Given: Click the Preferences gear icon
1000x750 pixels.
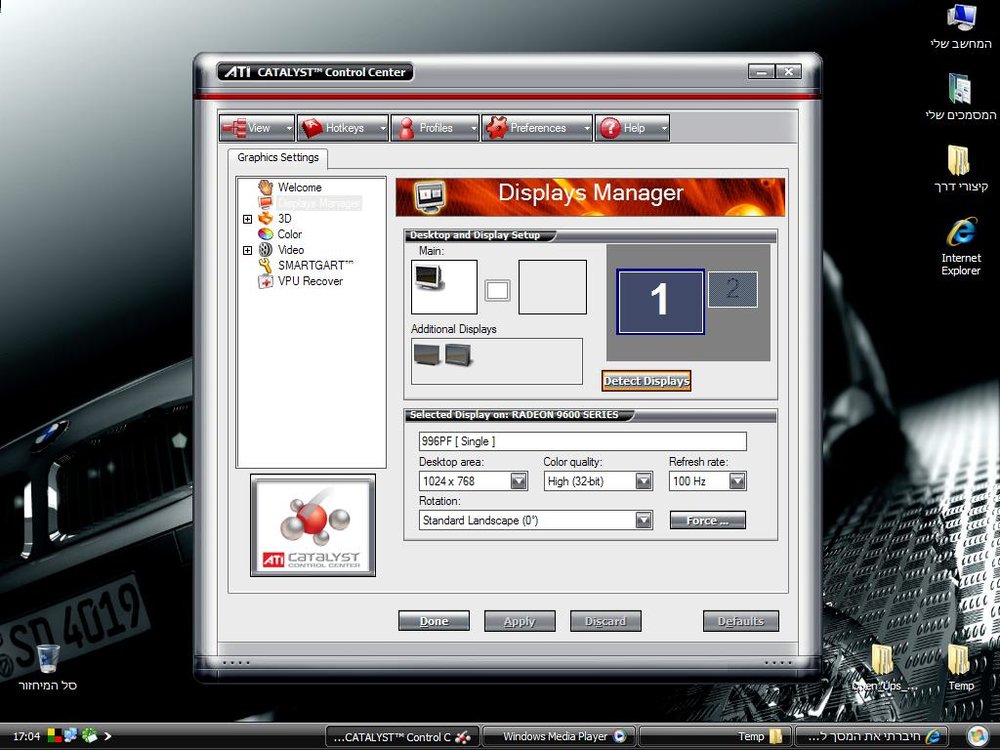Looking at the screenshot, I should 496,128.
